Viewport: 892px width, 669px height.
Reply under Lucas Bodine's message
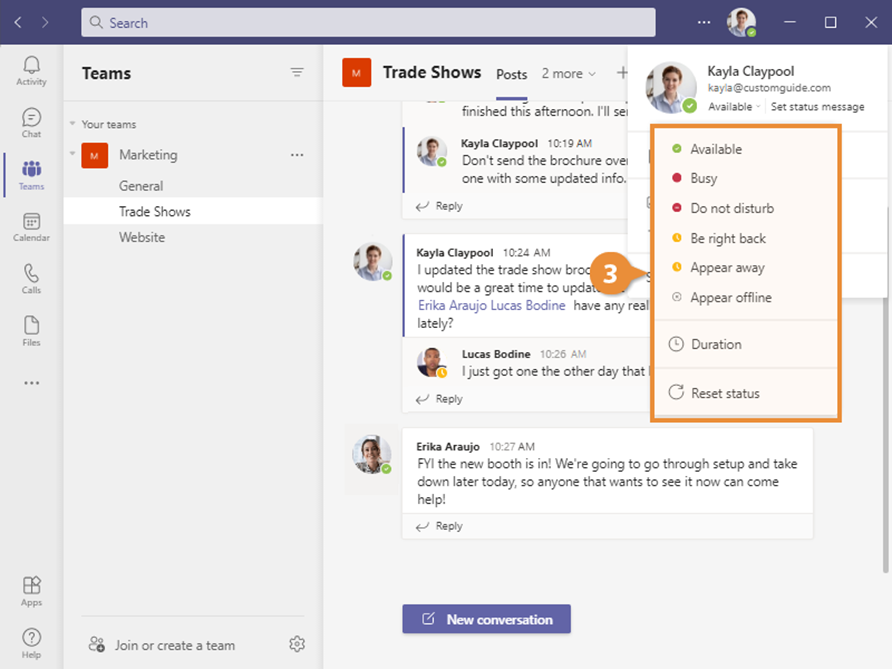coord(439,399)
